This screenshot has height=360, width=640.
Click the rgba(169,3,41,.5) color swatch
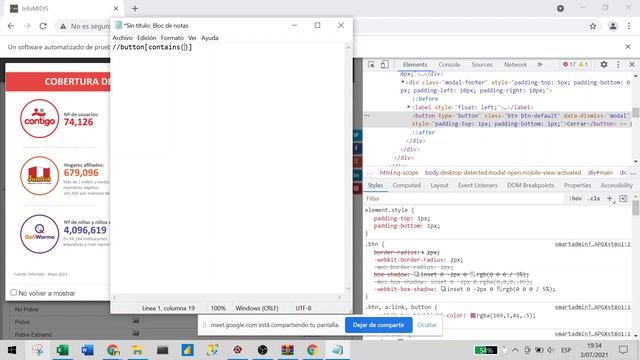473,316
